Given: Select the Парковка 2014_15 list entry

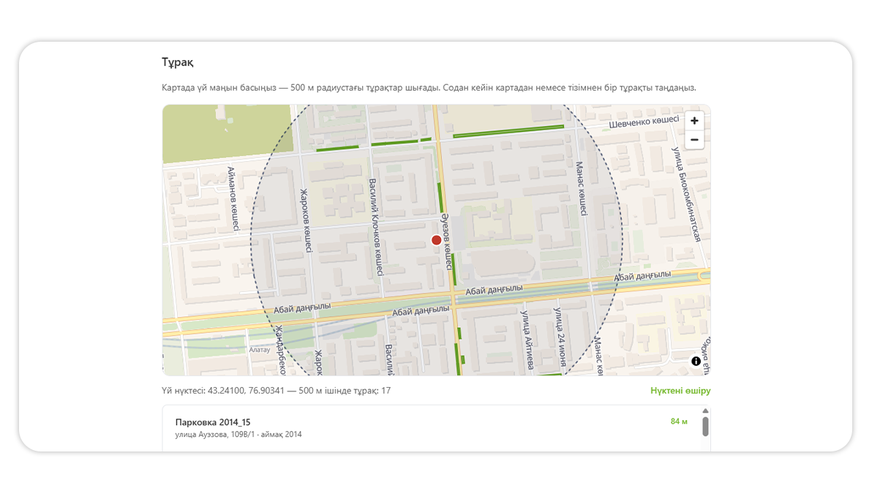Looking at the screenshot, I should [431, 428].
